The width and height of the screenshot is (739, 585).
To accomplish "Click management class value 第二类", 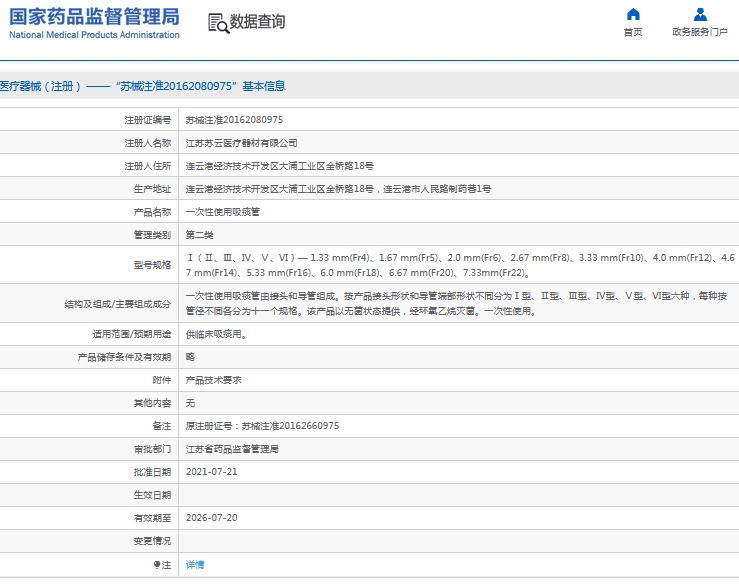I will tap(199, 235).
